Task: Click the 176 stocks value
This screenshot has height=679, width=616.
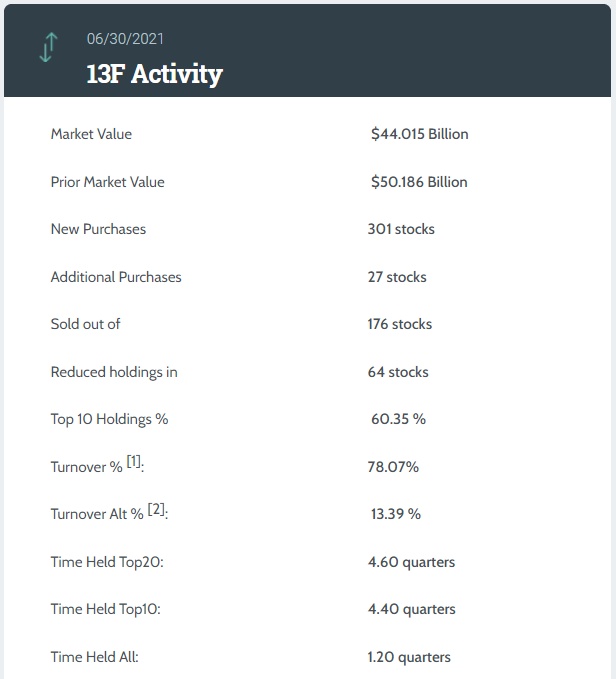Action: pos(400,324)
